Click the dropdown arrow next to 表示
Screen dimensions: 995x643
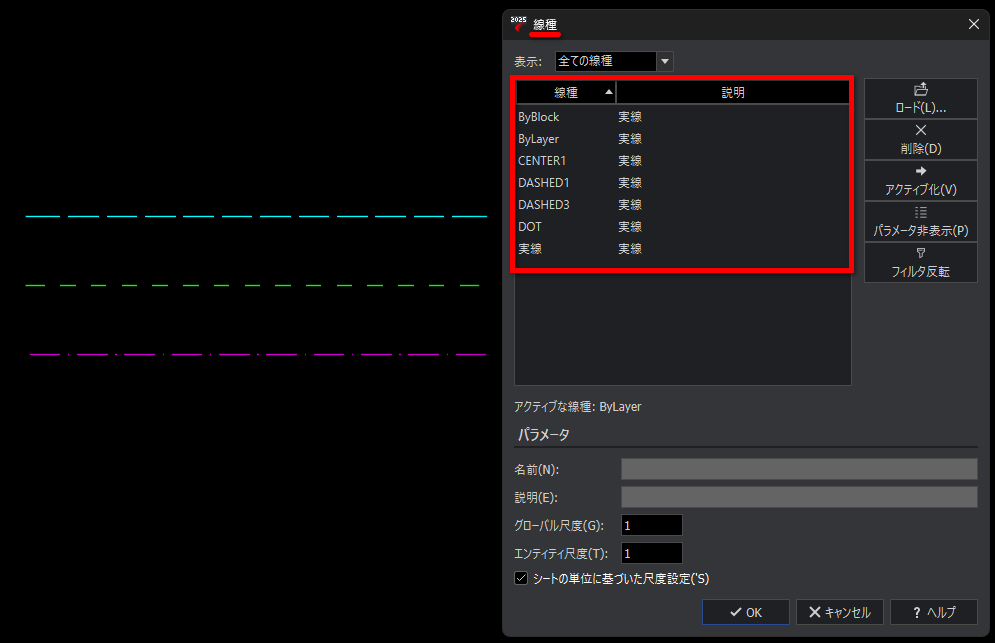tap(664, 60)
